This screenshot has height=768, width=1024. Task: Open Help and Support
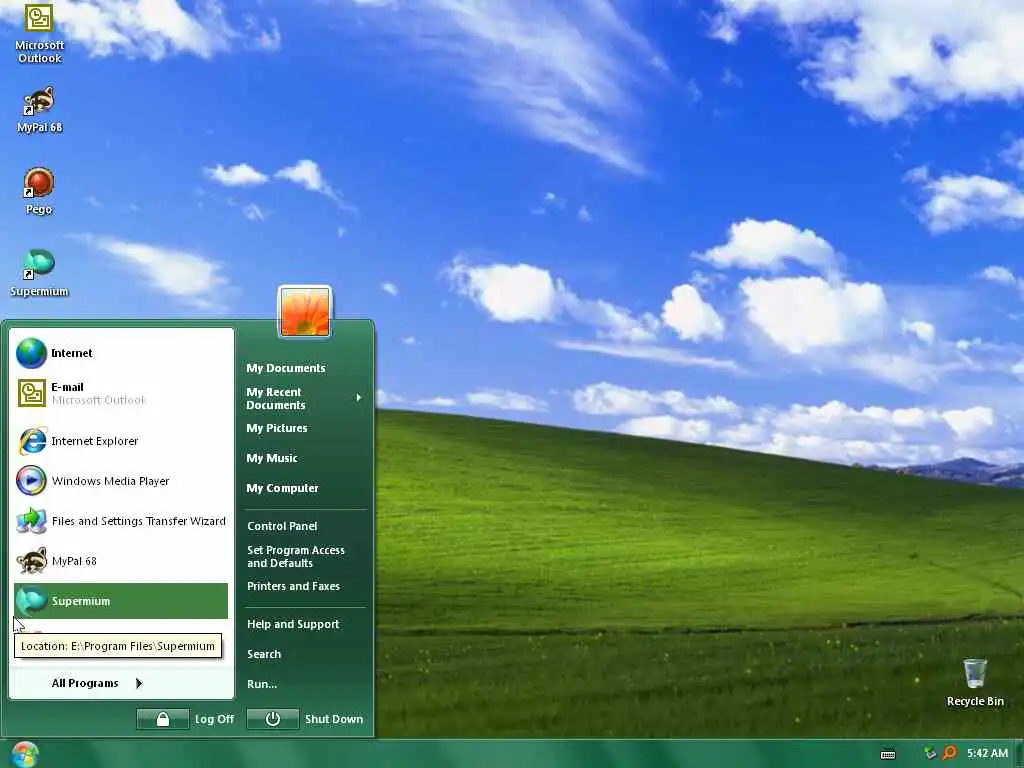point(293,624)
